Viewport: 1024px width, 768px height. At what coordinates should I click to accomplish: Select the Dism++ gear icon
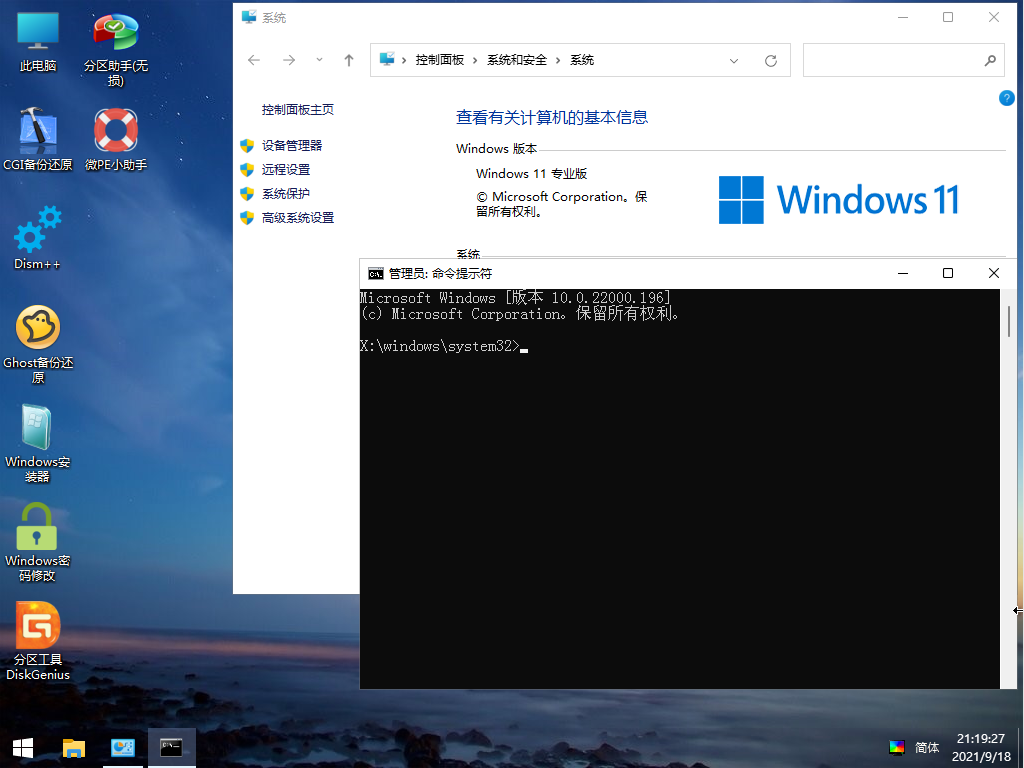pos(38,238)
